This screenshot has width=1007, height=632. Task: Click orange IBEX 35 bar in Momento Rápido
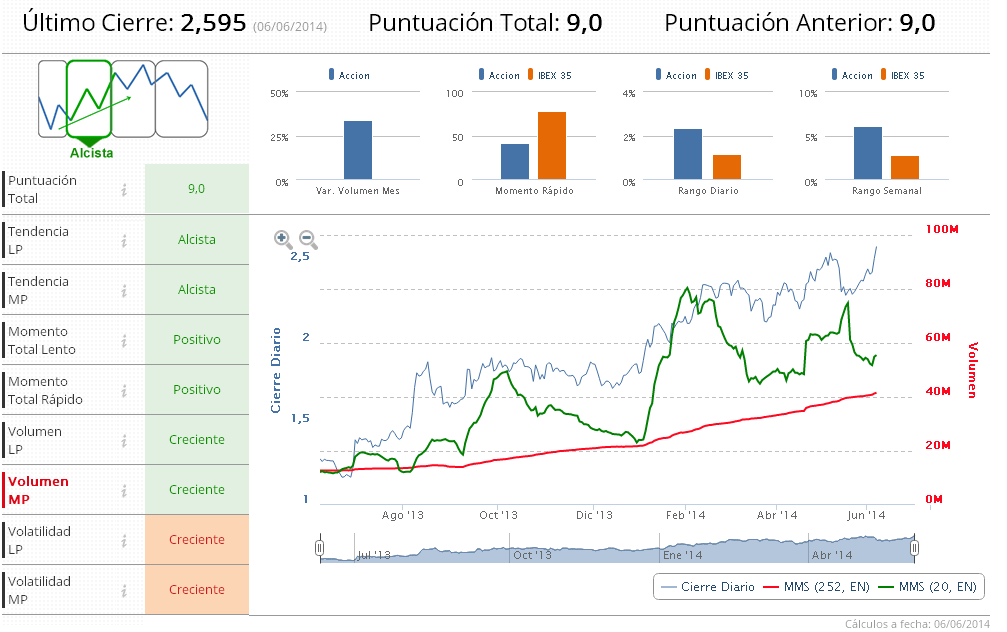[x=552, y=146]
